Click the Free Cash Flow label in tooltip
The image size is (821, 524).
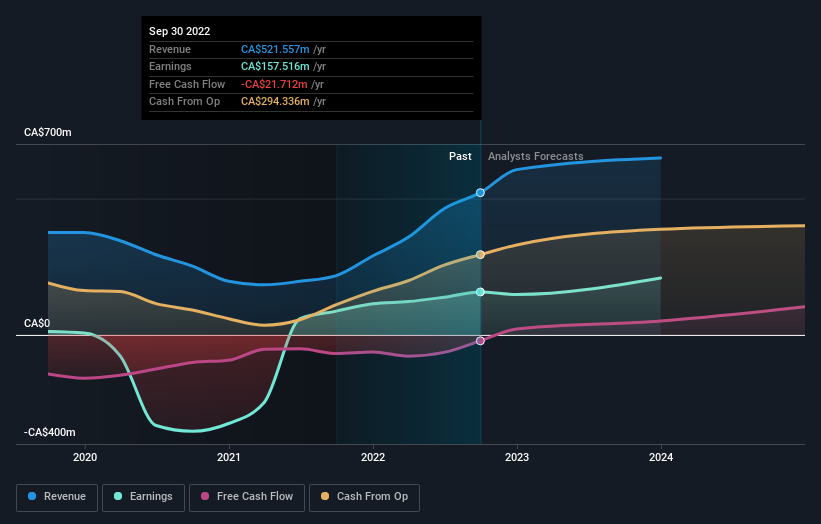click(x=187, y=84)
